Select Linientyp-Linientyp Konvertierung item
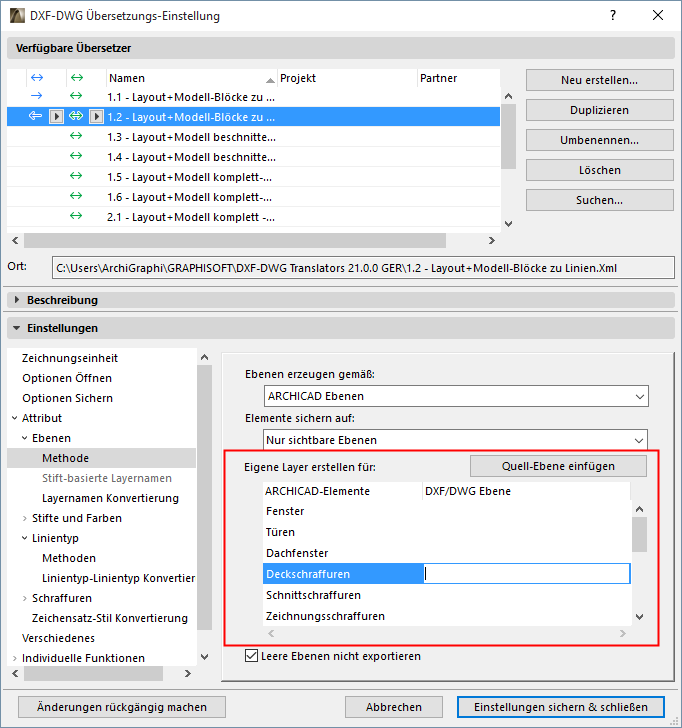Viewport: 682px width, 728px height. (118, 578)
